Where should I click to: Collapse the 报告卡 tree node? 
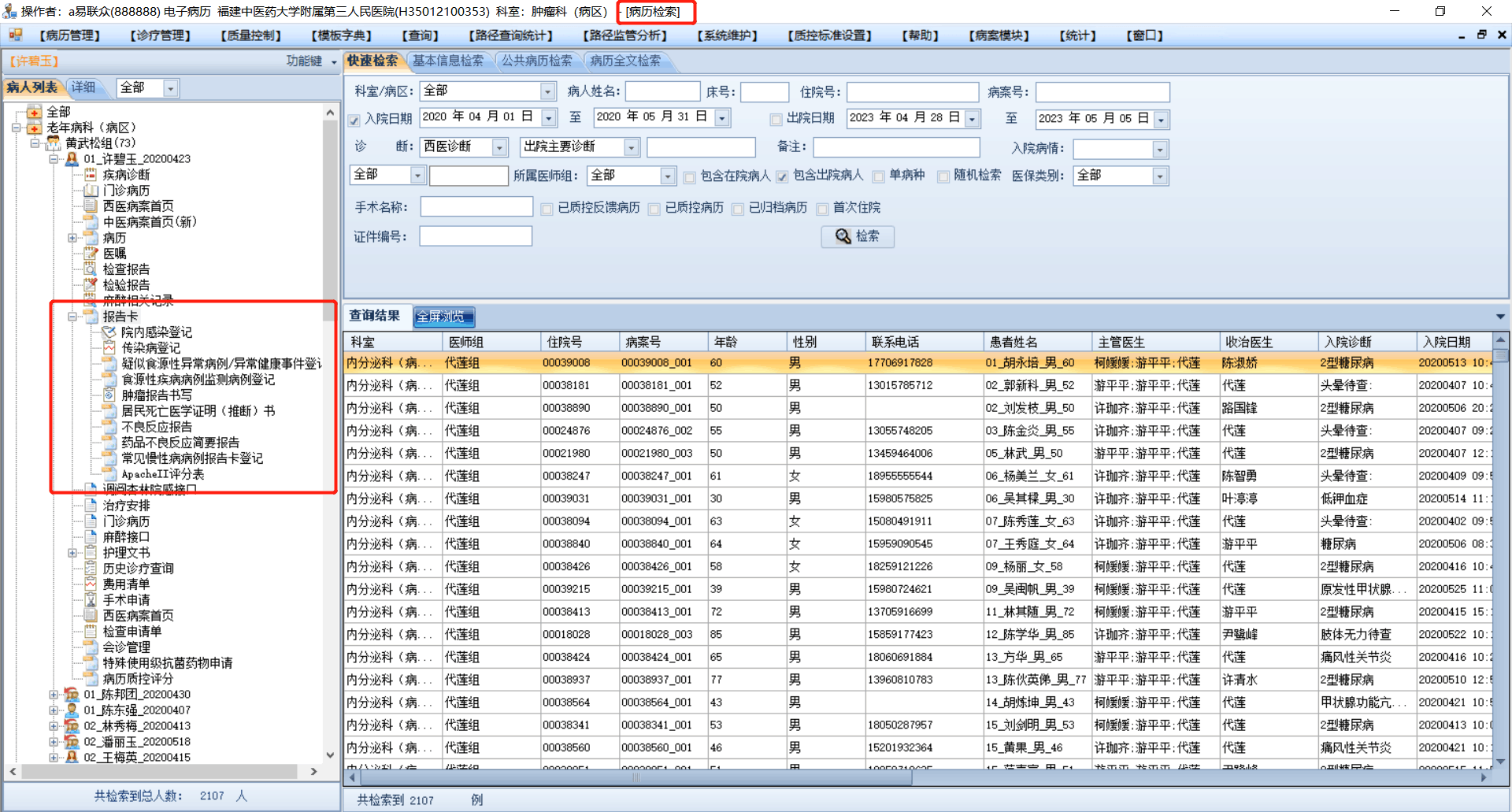(x=72, y=317)
